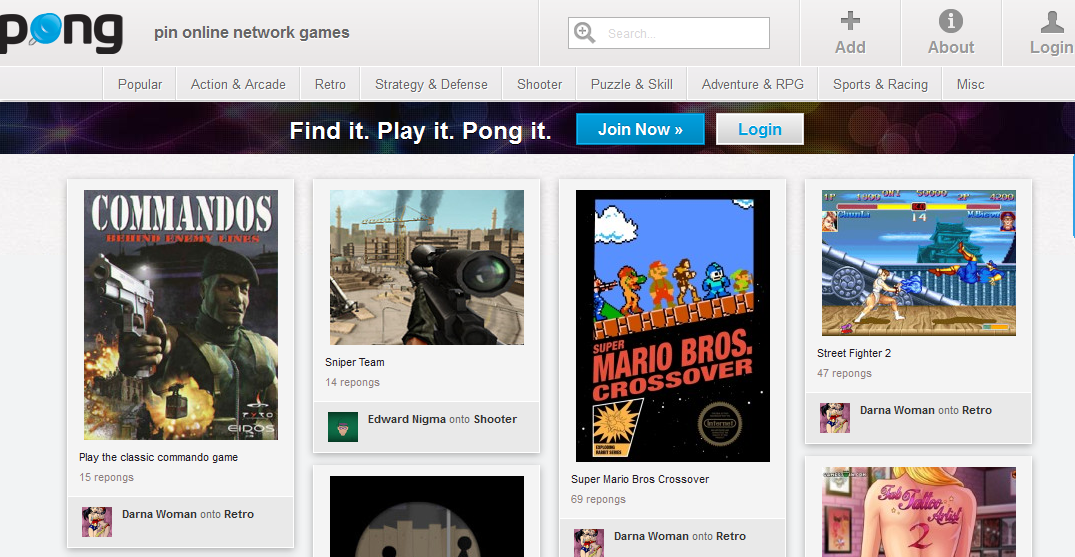Image resolution: width=1075 pixels, height=557 pixels.
Task: Click Darna Woman name under Commandos card
Action: pos(160,514)
